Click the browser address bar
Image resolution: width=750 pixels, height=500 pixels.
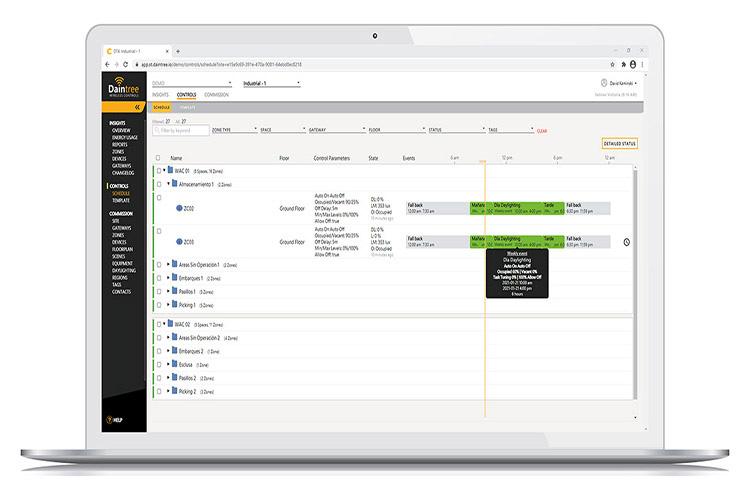368,65
